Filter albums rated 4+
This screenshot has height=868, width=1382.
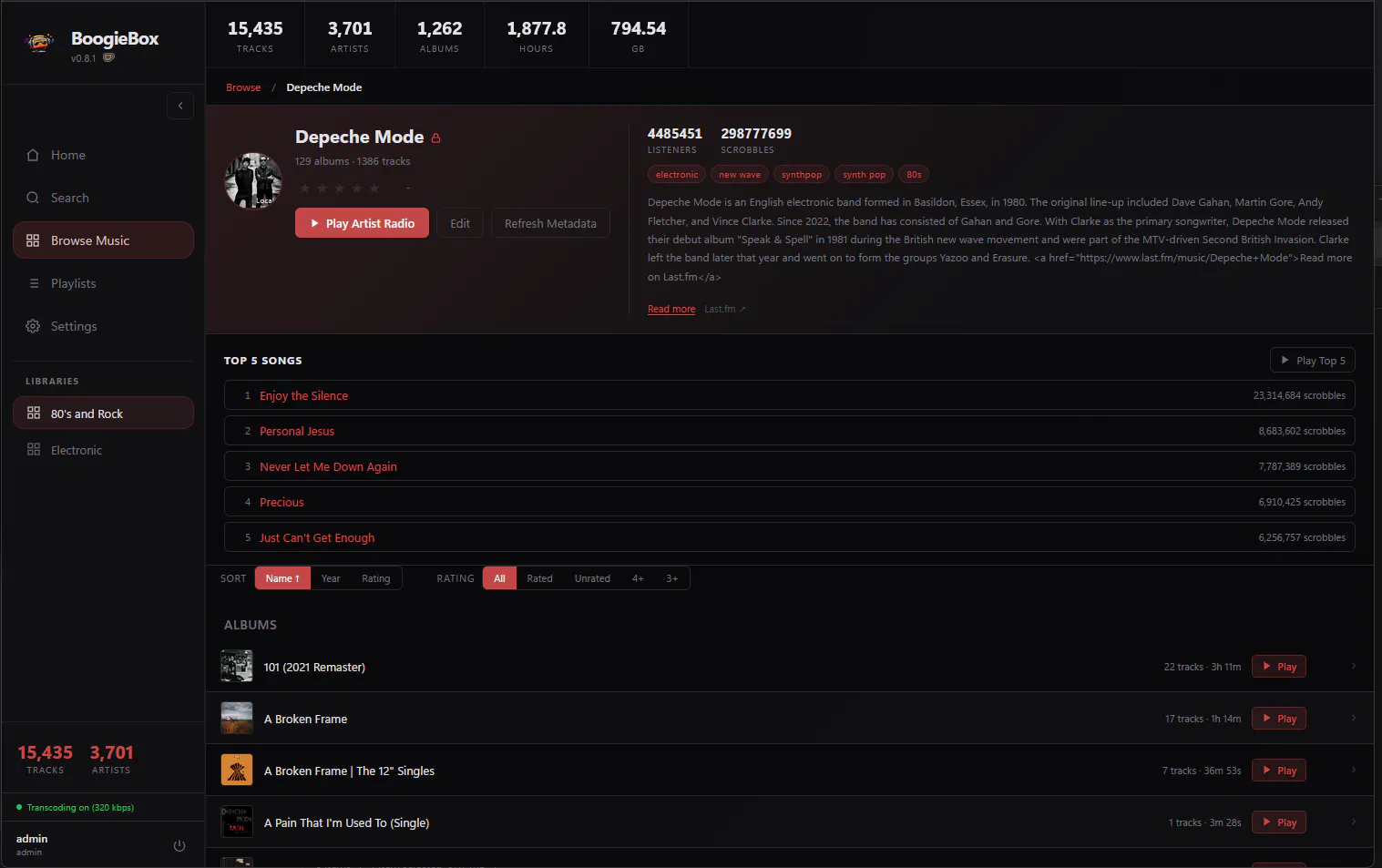pos(638,578)
